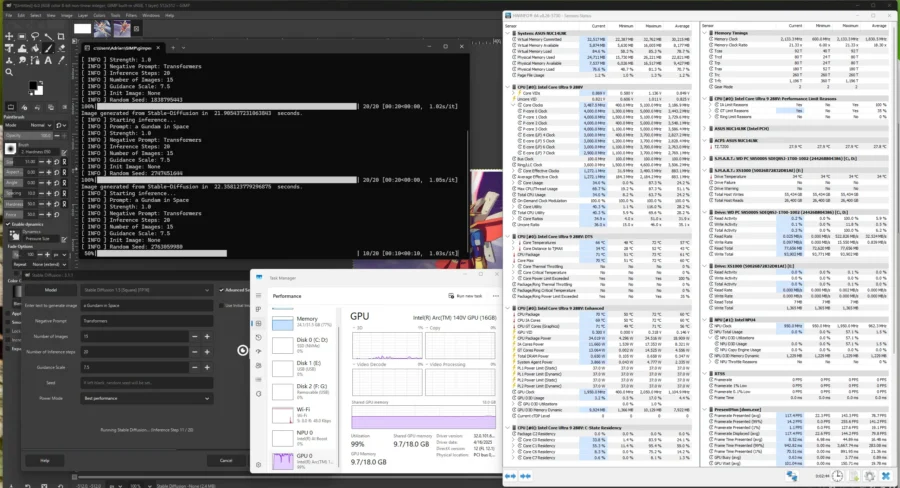Select the Crop tool in GIMP toolbox
Screen dimensions: 900x488
(61, 36)
